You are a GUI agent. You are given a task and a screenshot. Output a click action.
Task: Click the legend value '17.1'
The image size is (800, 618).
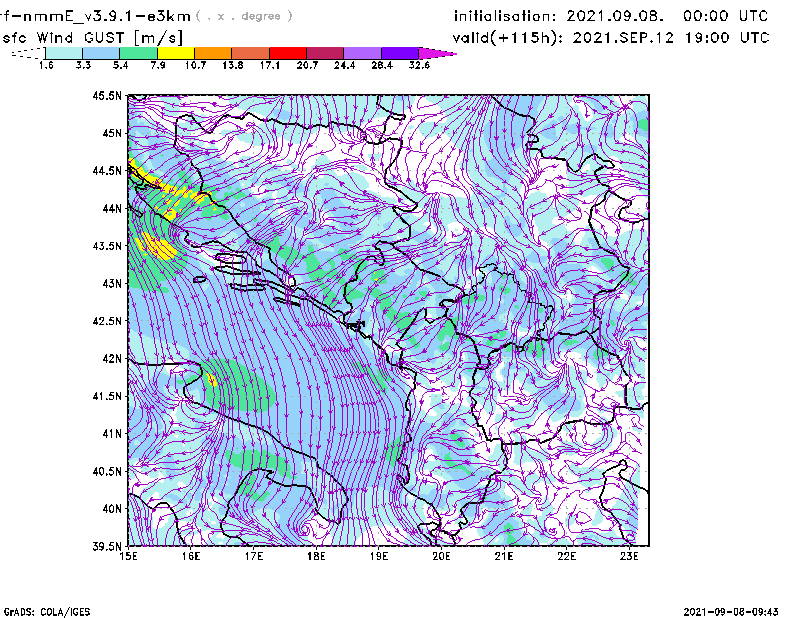point(270,65)
